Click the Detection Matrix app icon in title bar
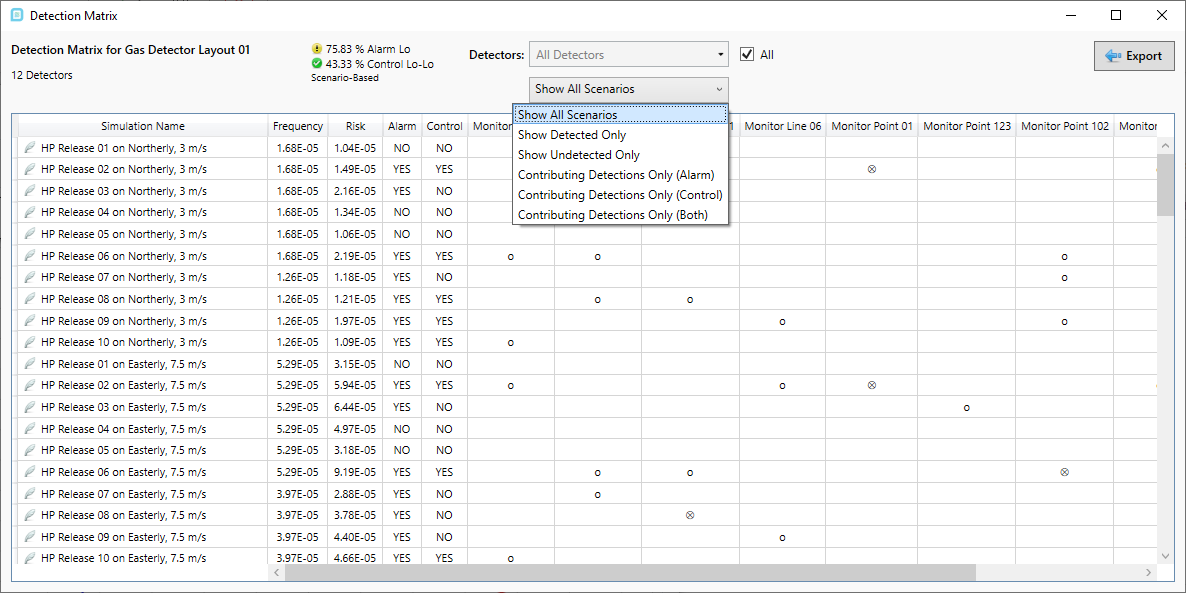The width and height of the screenshot is (1186, 593). point(17,15)
